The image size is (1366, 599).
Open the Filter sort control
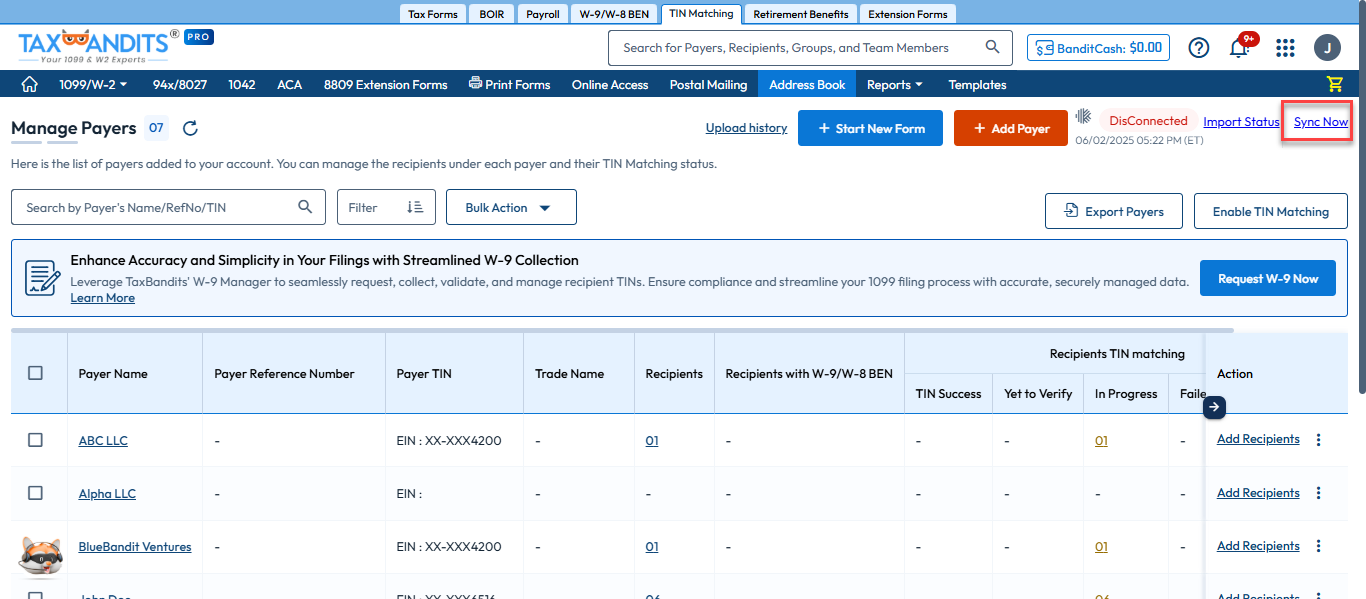point(387,207)
